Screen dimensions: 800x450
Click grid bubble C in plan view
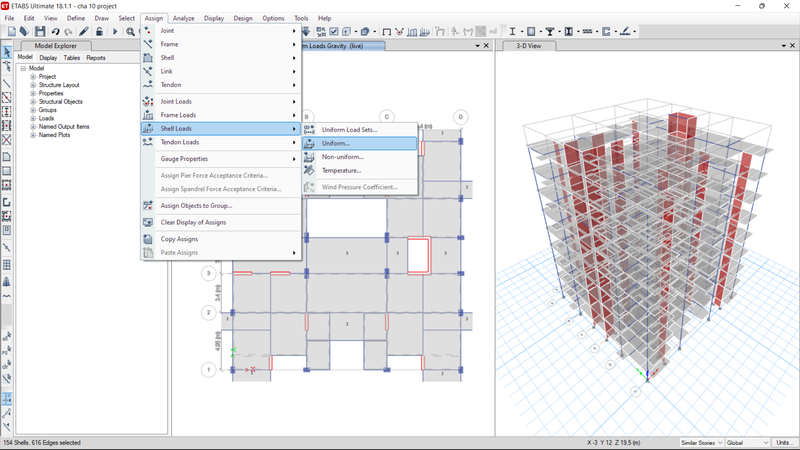[x=387, y=117]
